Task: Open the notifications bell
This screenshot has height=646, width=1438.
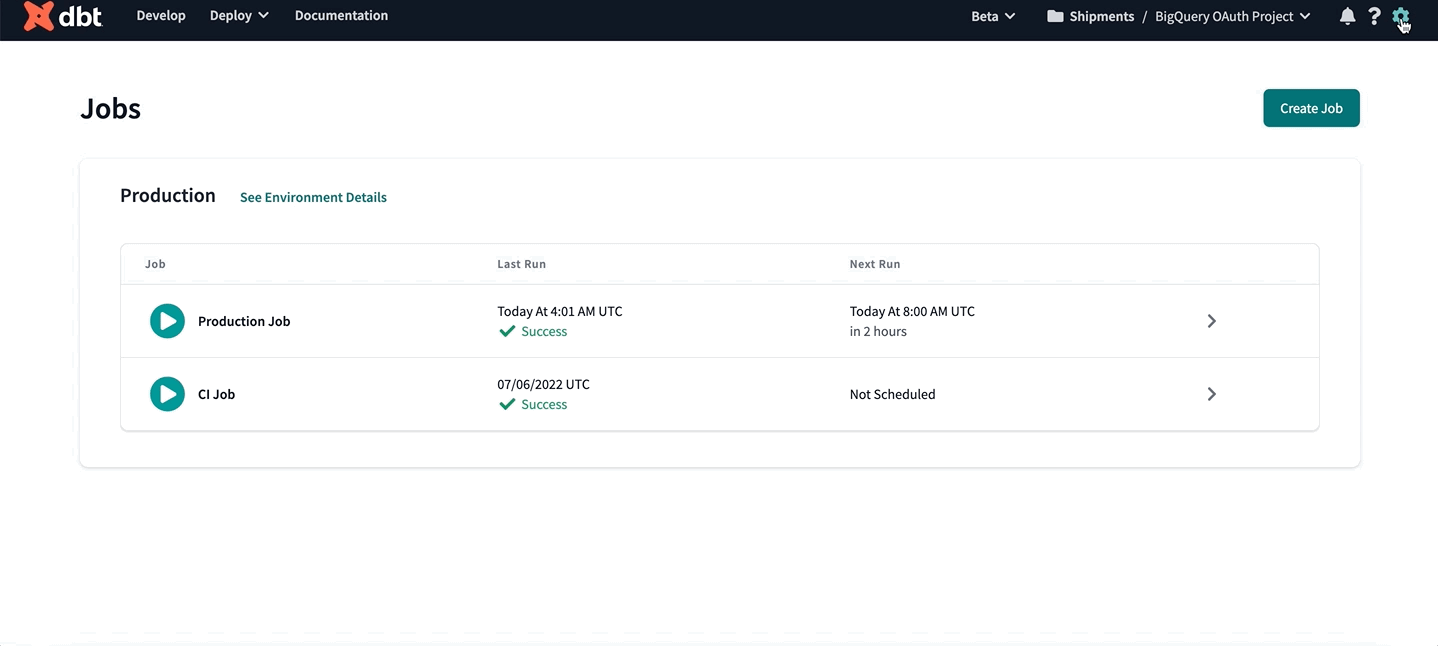Action: [1347, 15]
